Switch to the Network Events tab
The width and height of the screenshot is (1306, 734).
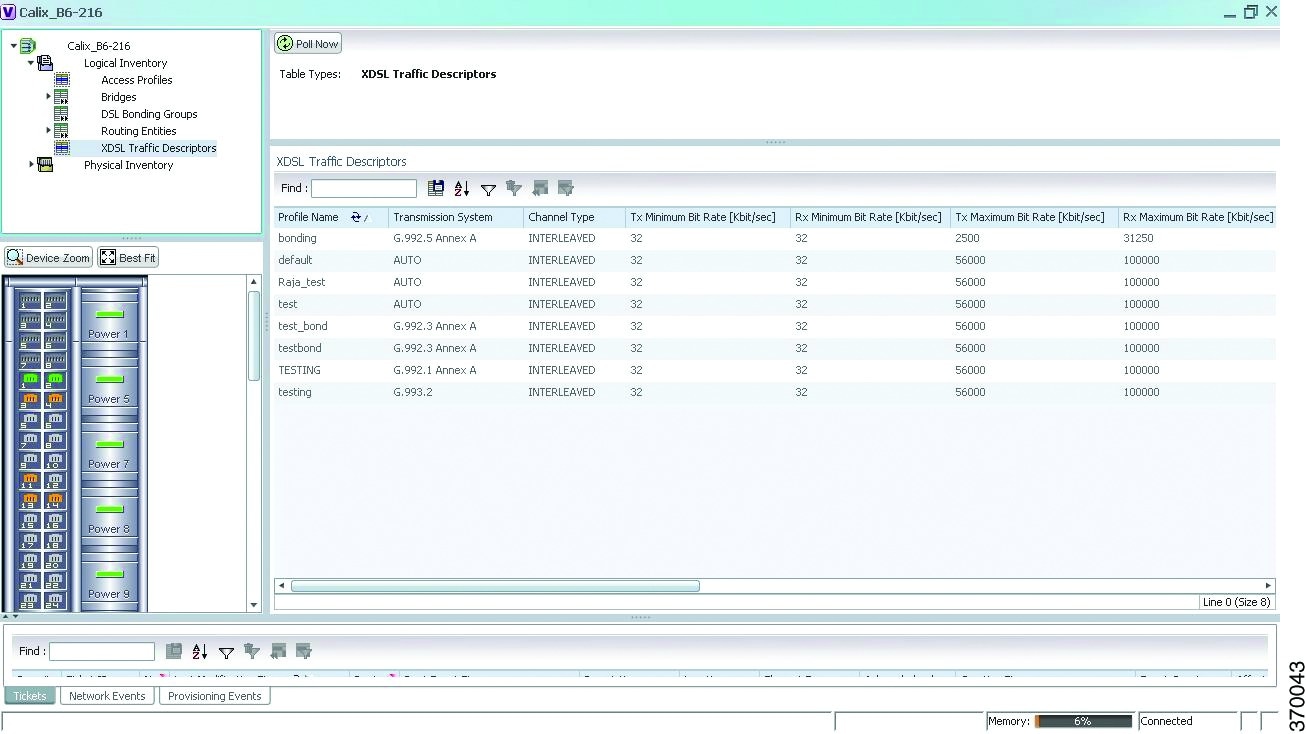(107, 696)
